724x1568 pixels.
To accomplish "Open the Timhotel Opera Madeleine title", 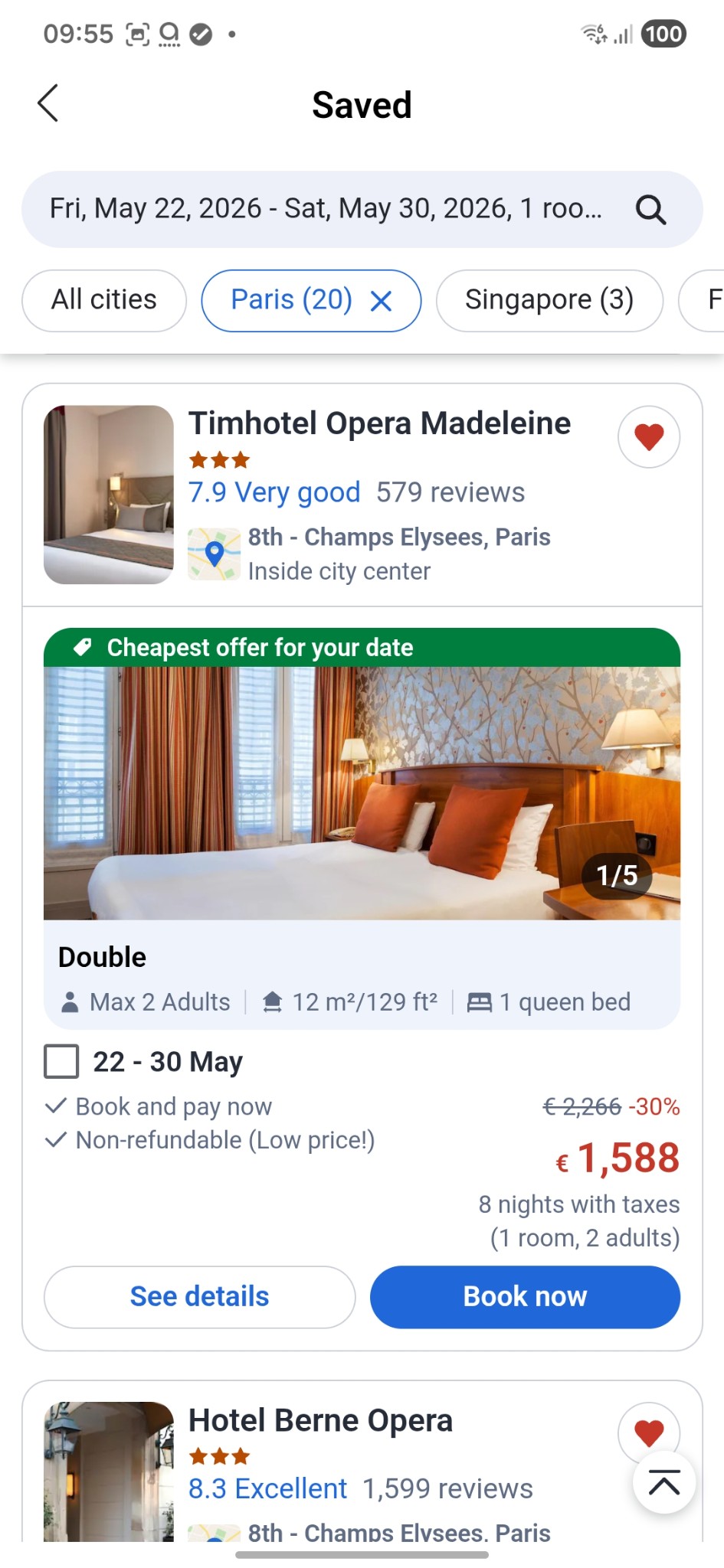I will tap(380, 423).
